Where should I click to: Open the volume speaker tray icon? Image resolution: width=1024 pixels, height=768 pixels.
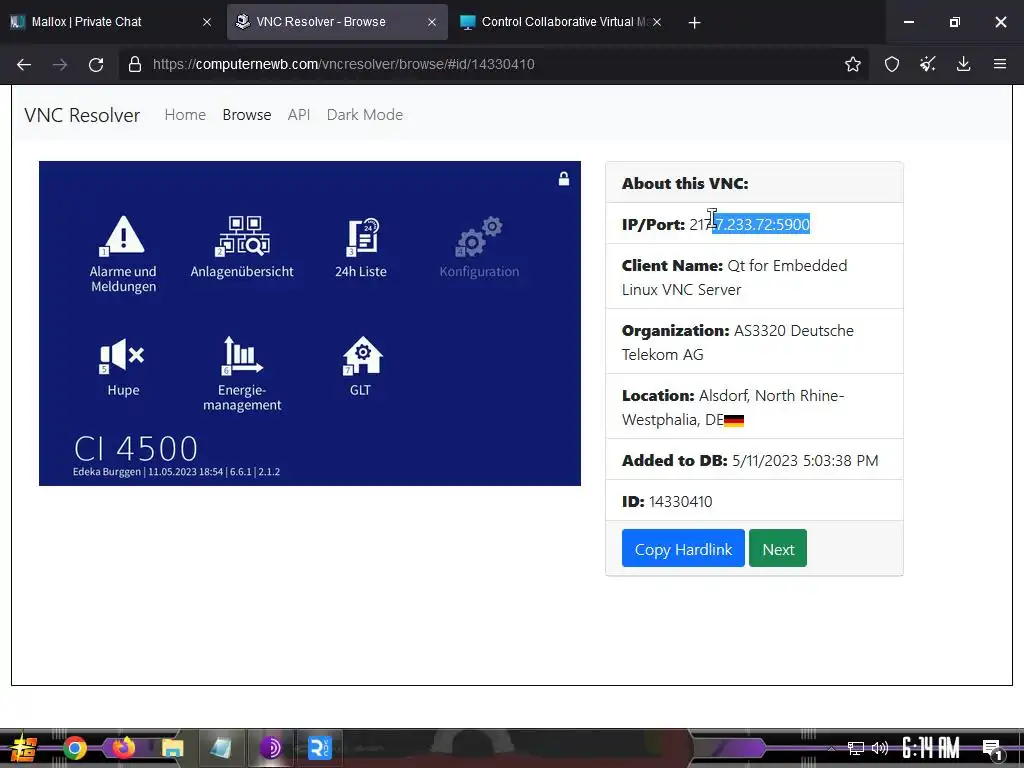point(880,748)
